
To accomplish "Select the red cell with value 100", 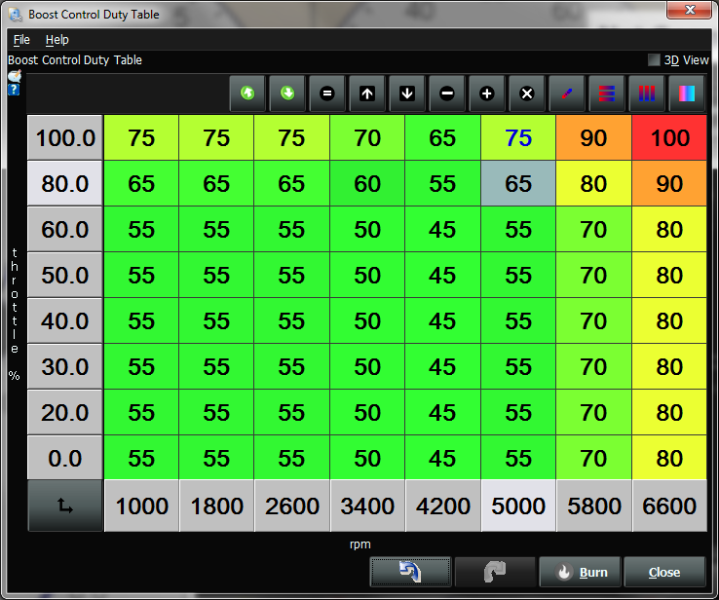I will (669, 138).
